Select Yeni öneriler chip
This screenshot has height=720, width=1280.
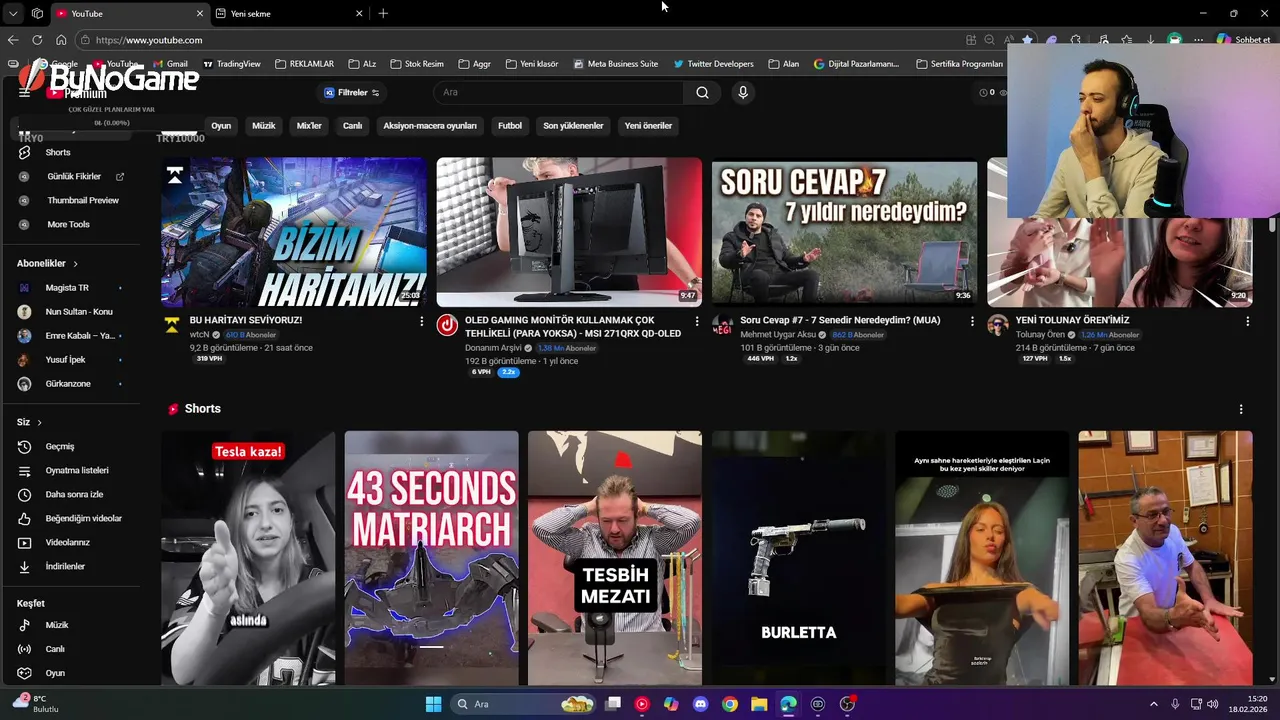[x=648, y=126]
